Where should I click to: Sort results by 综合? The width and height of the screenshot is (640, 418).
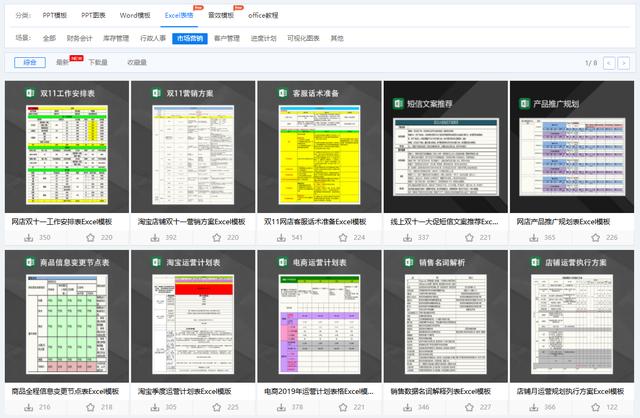tap(30, 62)
